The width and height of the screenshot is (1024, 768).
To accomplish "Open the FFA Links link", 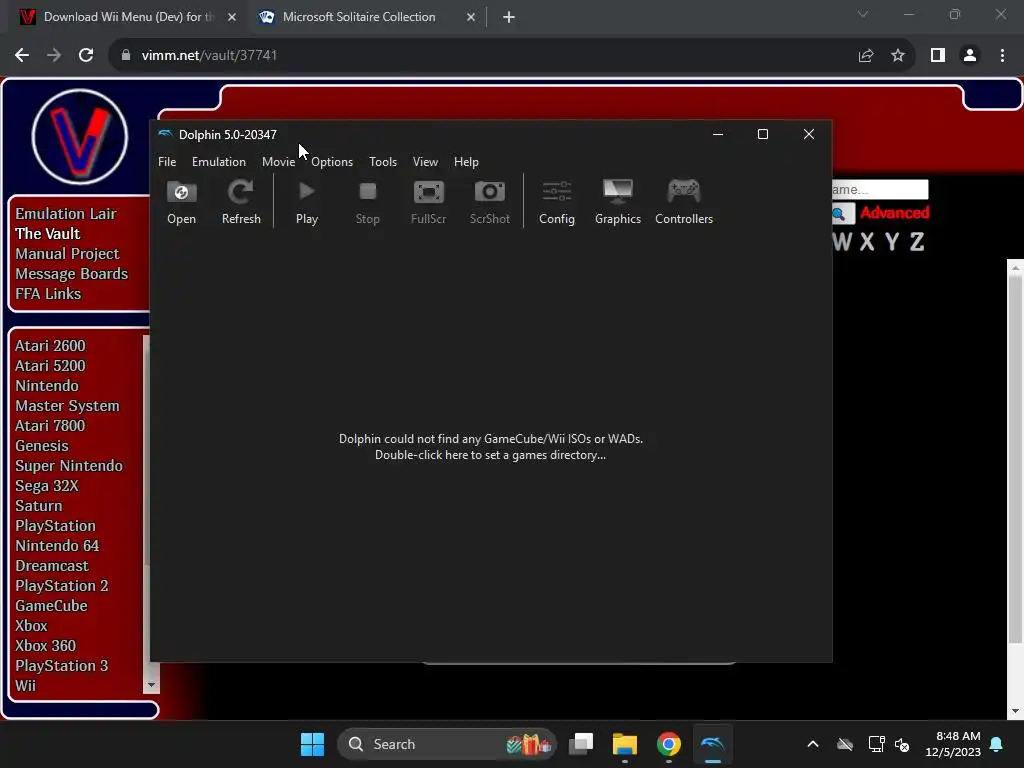I will pos(48,294).
